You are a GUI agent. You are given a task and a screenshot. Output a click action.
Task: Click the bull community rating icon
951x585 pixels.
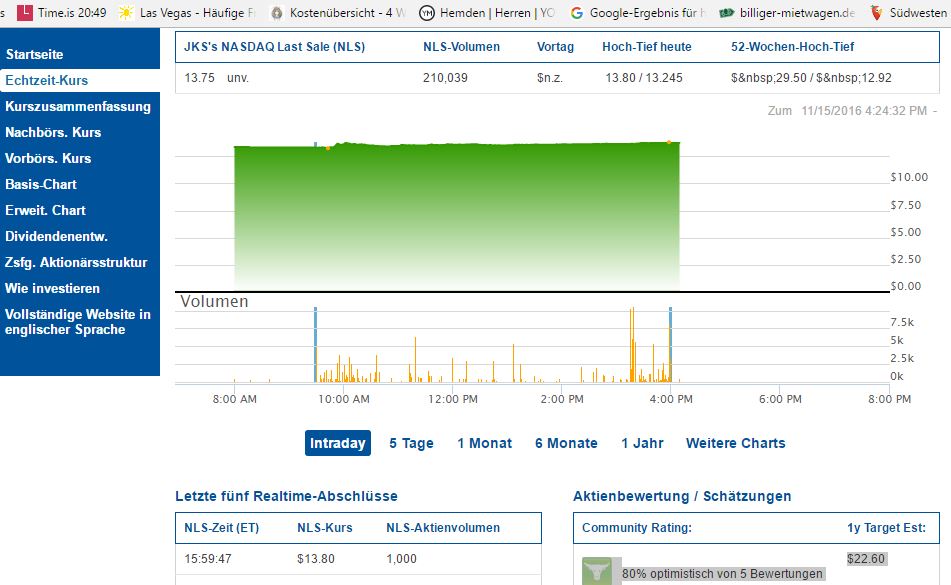(x=597, y=571)
